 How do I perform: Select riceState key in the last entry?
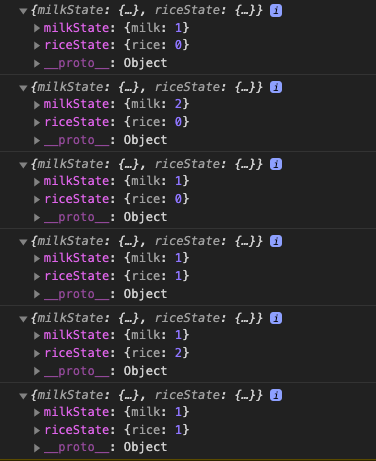tap(77, 430)
